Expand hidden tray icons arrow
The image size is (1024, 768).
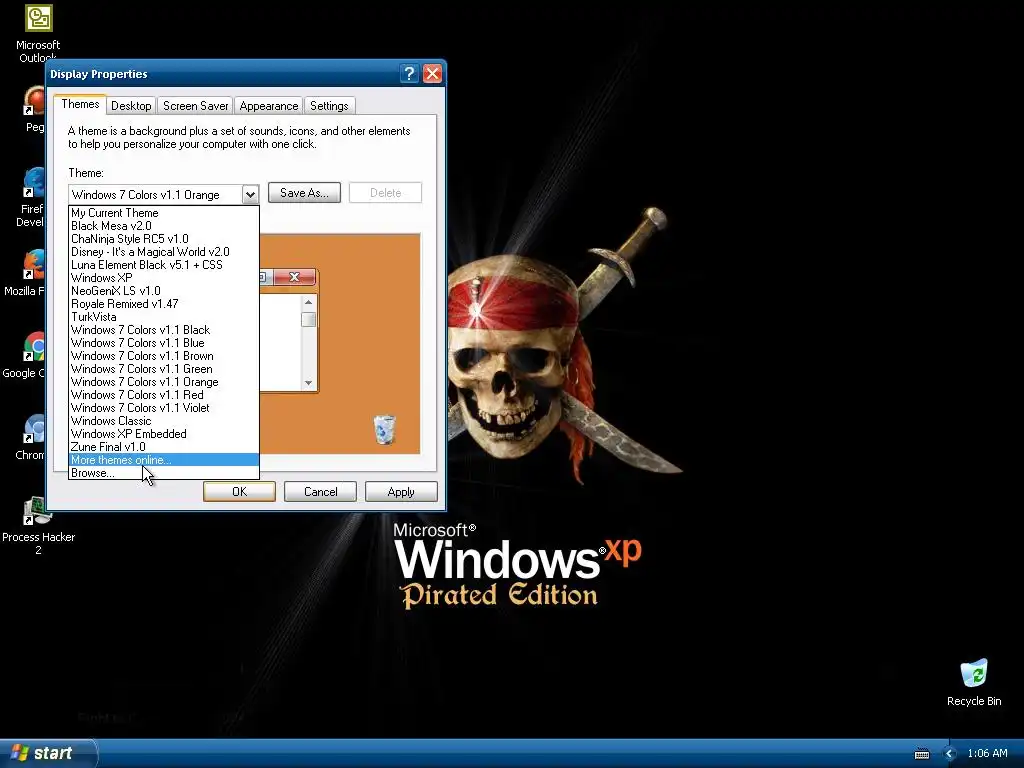(949, 754)
